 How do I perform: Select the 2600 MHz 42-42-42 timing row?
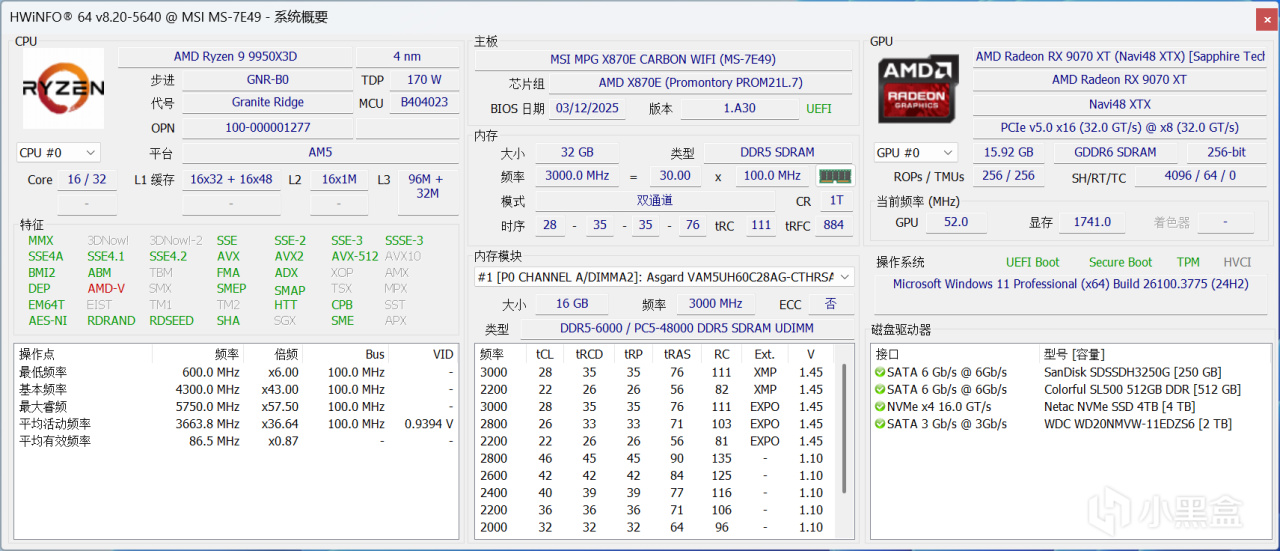(x=658, y=476)
